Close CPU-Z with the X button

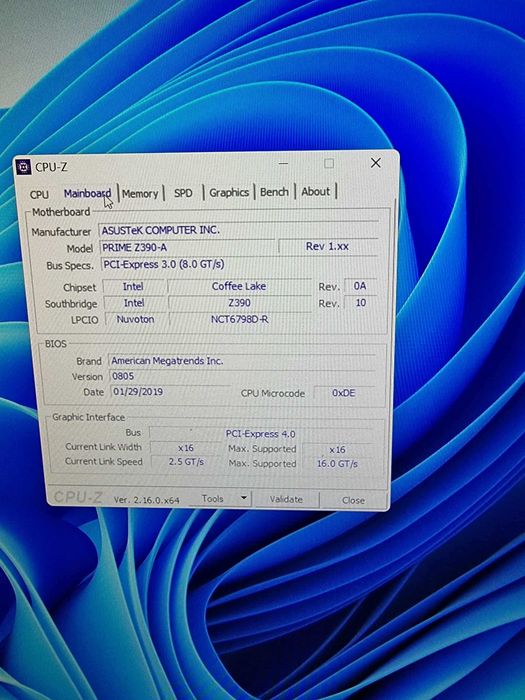376,163
